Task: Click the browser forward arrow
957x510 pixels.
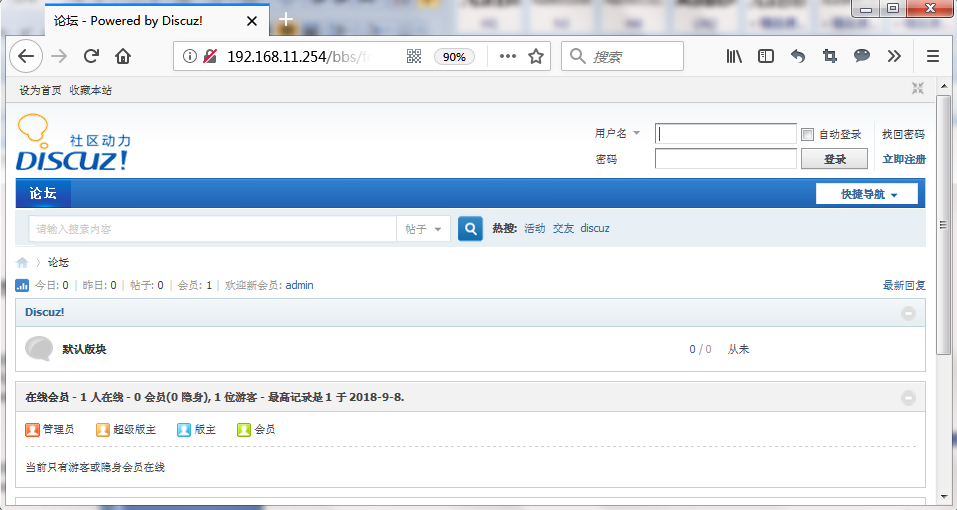Action: (x=59, y=56)
